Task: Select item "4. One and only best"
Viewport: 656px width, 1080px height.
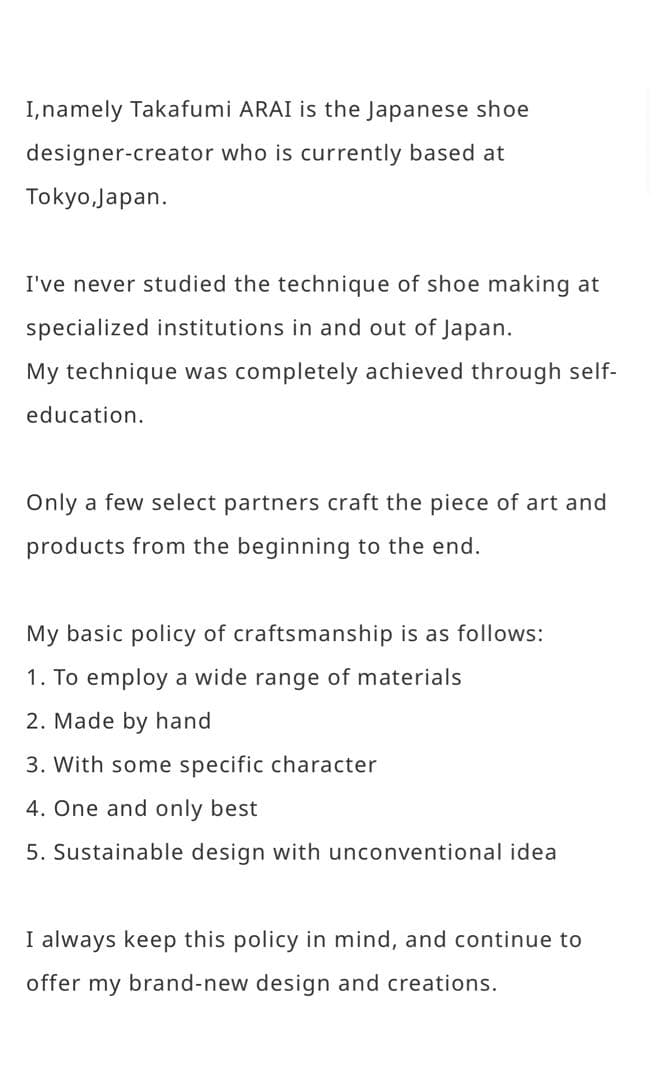Action: [x=142, y=809]
